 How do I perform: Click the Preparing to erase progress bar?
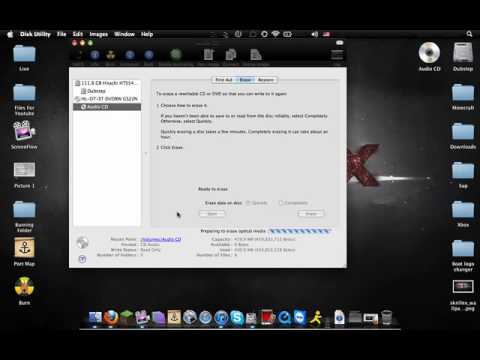pyautogui.click(x=299, y=231)
